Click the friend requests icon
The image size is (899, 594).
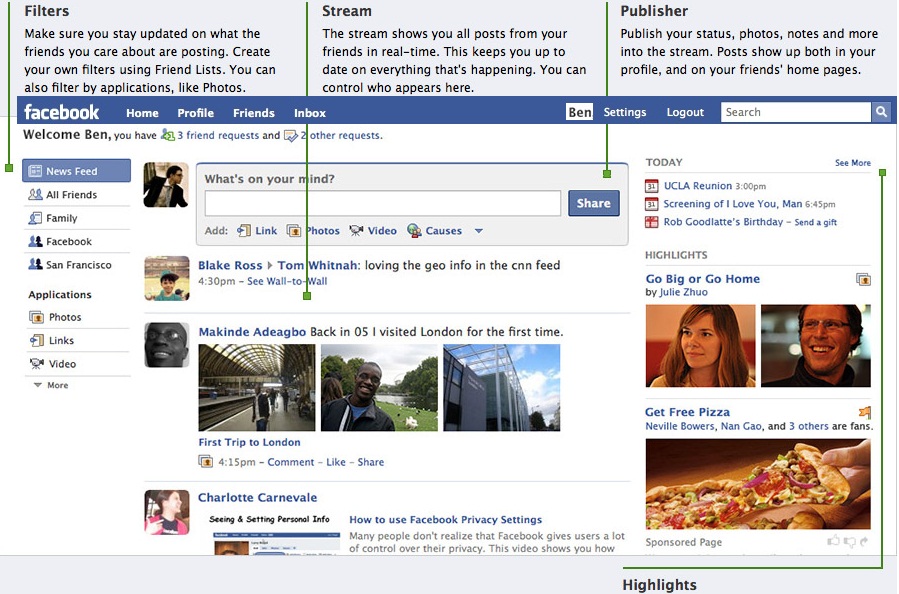coord(167,135)
